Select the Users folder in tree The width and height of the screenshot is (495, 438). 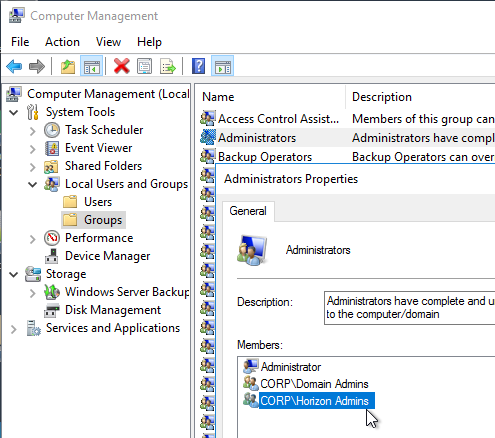point(98,202)
